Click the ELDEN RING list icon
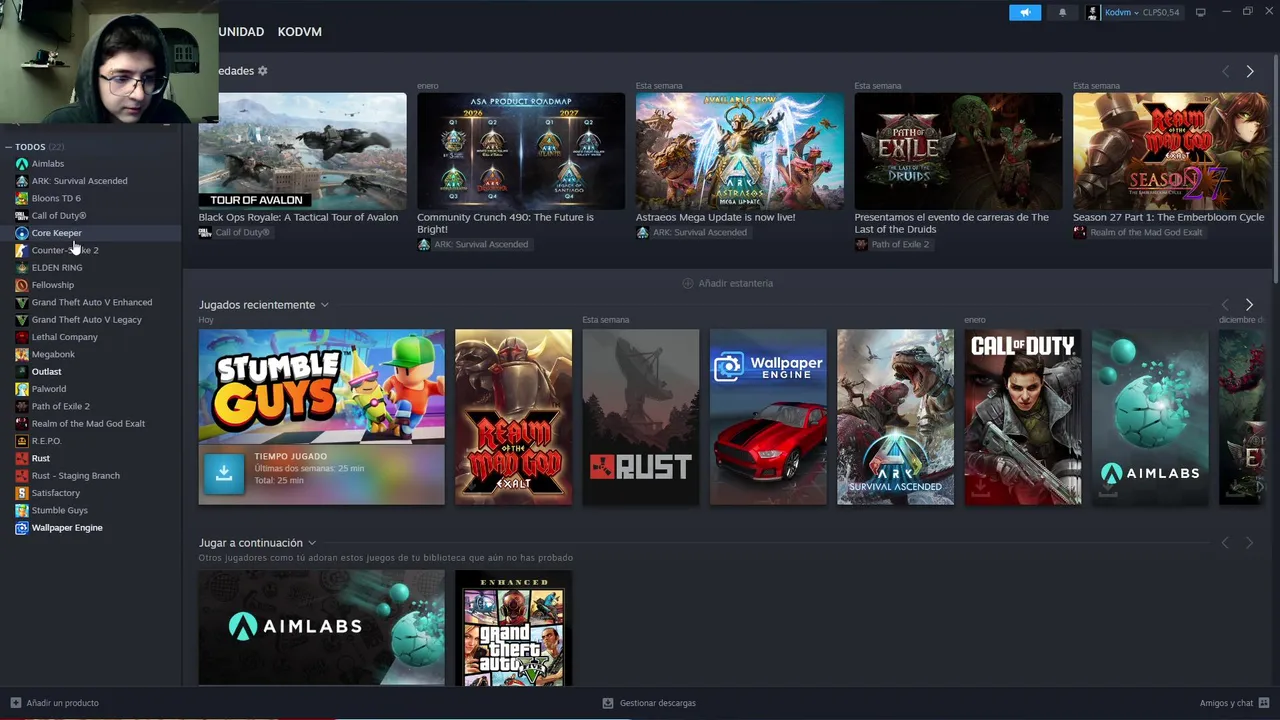 (x=22, y=268)
